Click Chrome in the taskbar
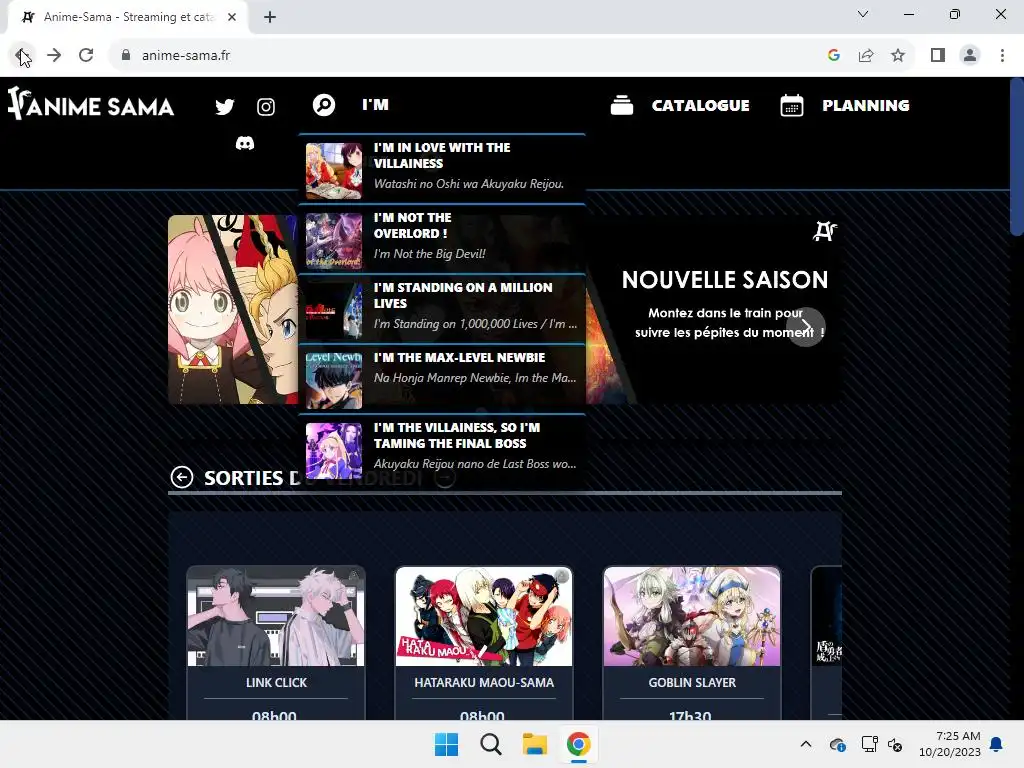This screenshot has height=768, width=1024. pos(579,744)
